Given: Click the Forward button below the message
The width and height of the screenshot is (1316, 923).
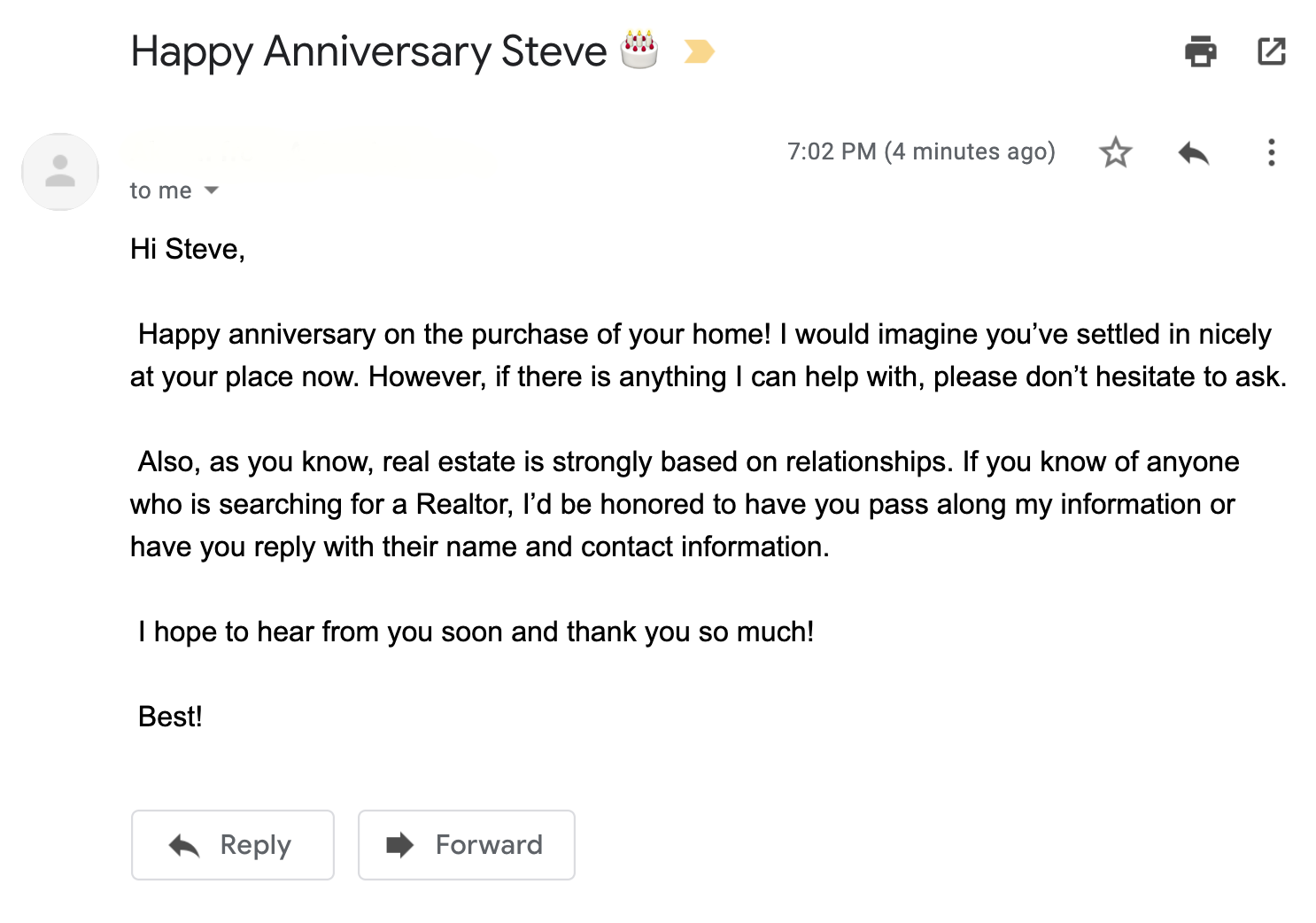Looking at the screenshot, I should pyautogui.click(x=466, y=844).
